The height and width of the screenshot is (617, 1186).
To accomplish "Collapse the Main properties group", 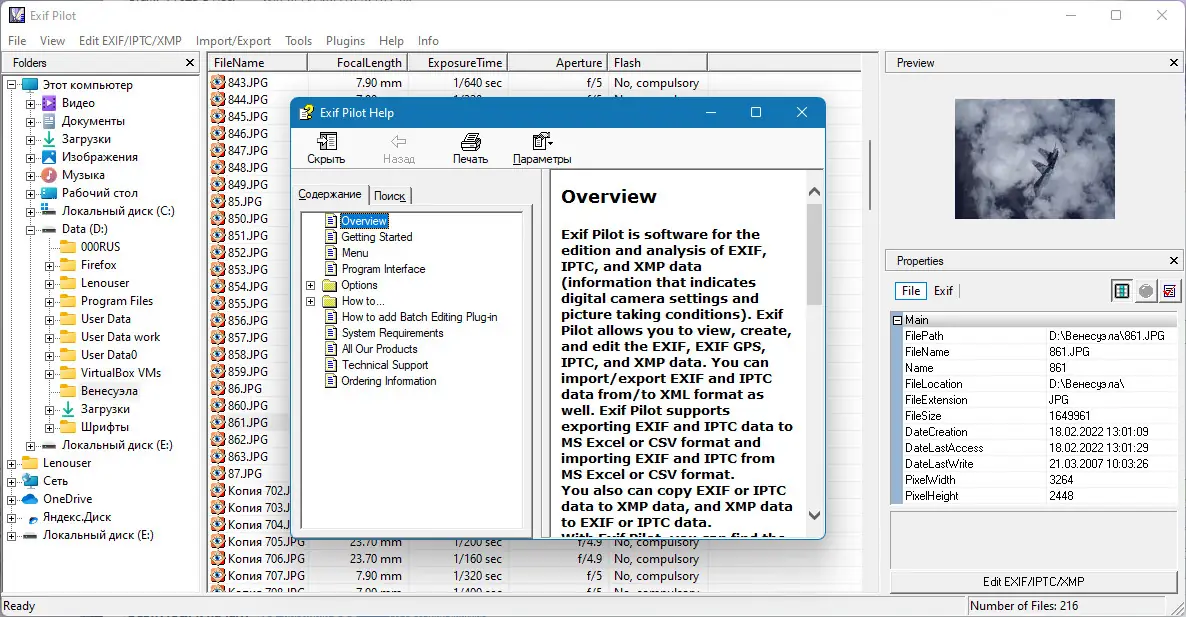I will (897, 320).
